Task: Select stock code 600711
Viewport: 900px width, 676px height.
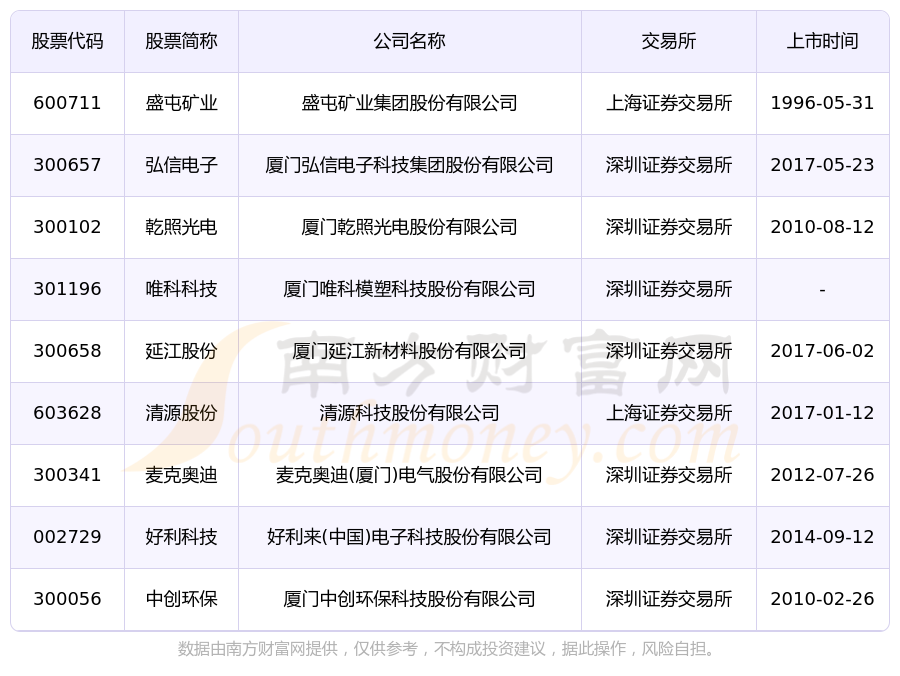Action: tap(67, 103)
